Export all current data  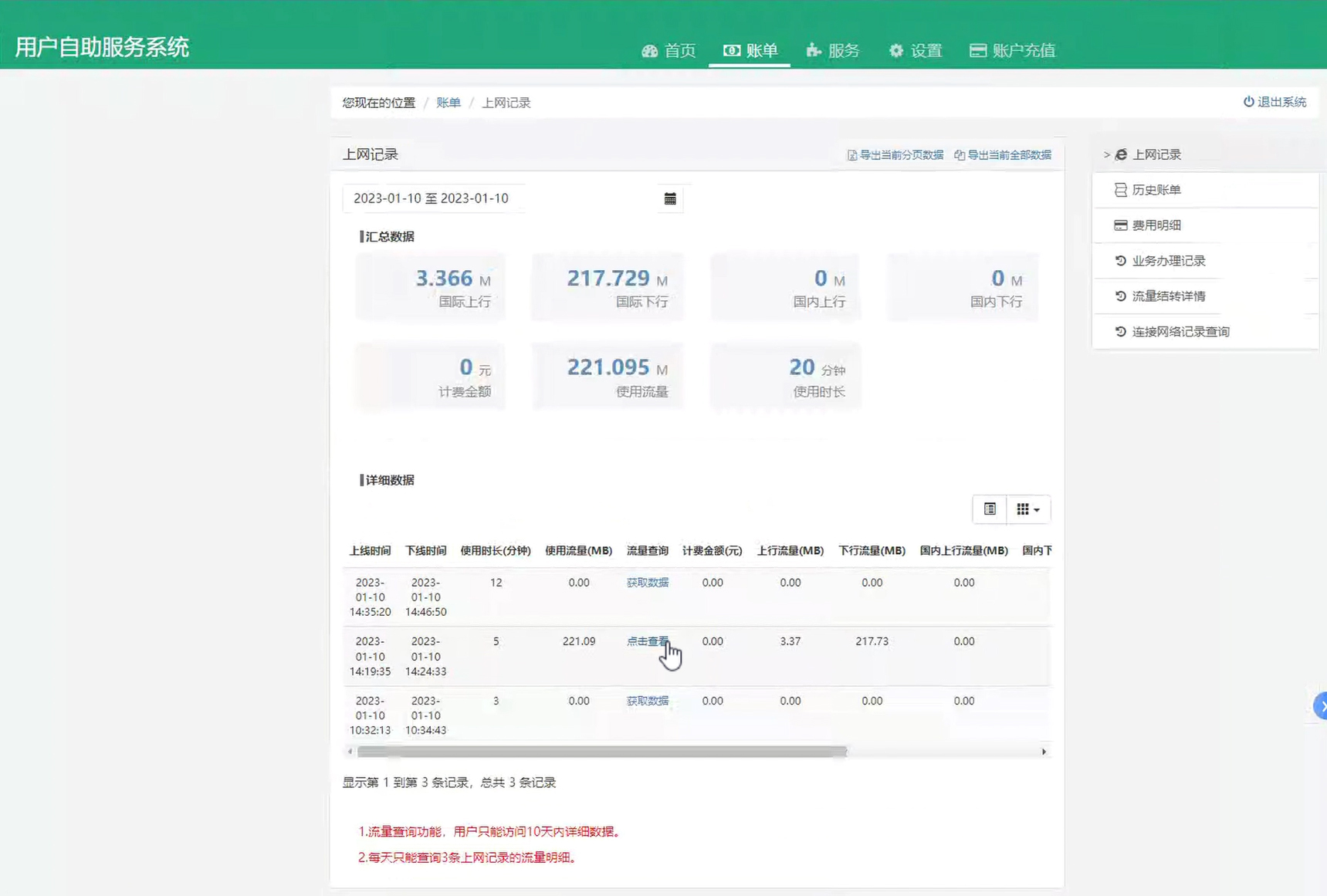tap(1003, 155)
